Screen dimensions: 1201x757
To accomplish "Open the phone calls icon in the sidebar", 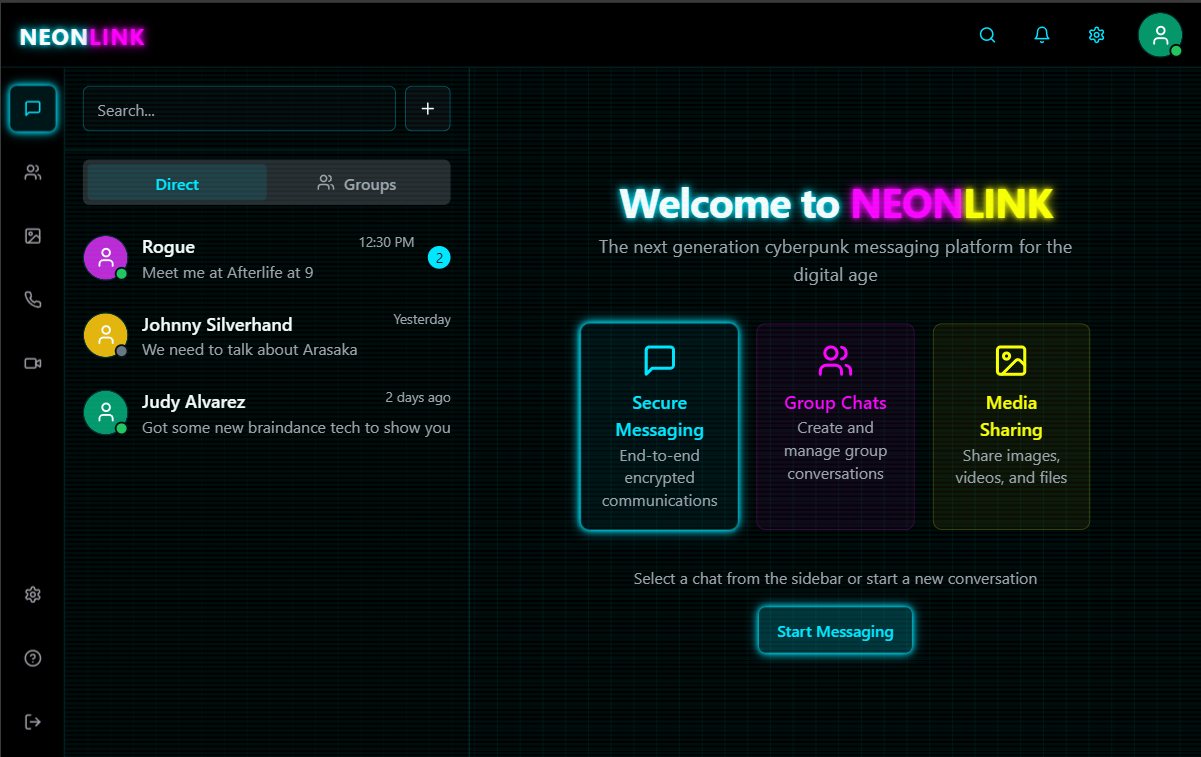I will coord(33,300).
